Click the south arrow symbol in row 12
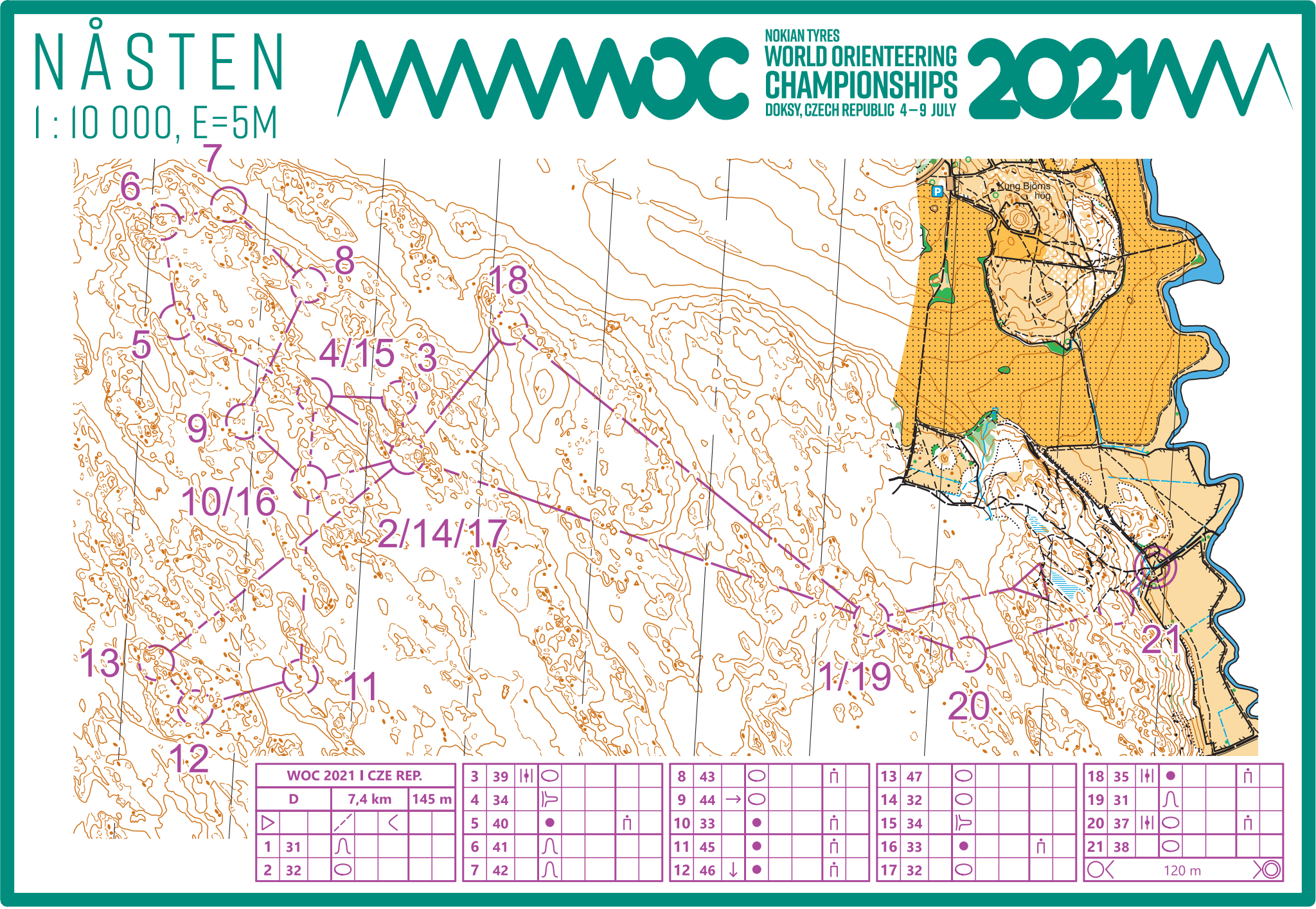Viewport: 1316px width, 909px height. pos(733,870)
